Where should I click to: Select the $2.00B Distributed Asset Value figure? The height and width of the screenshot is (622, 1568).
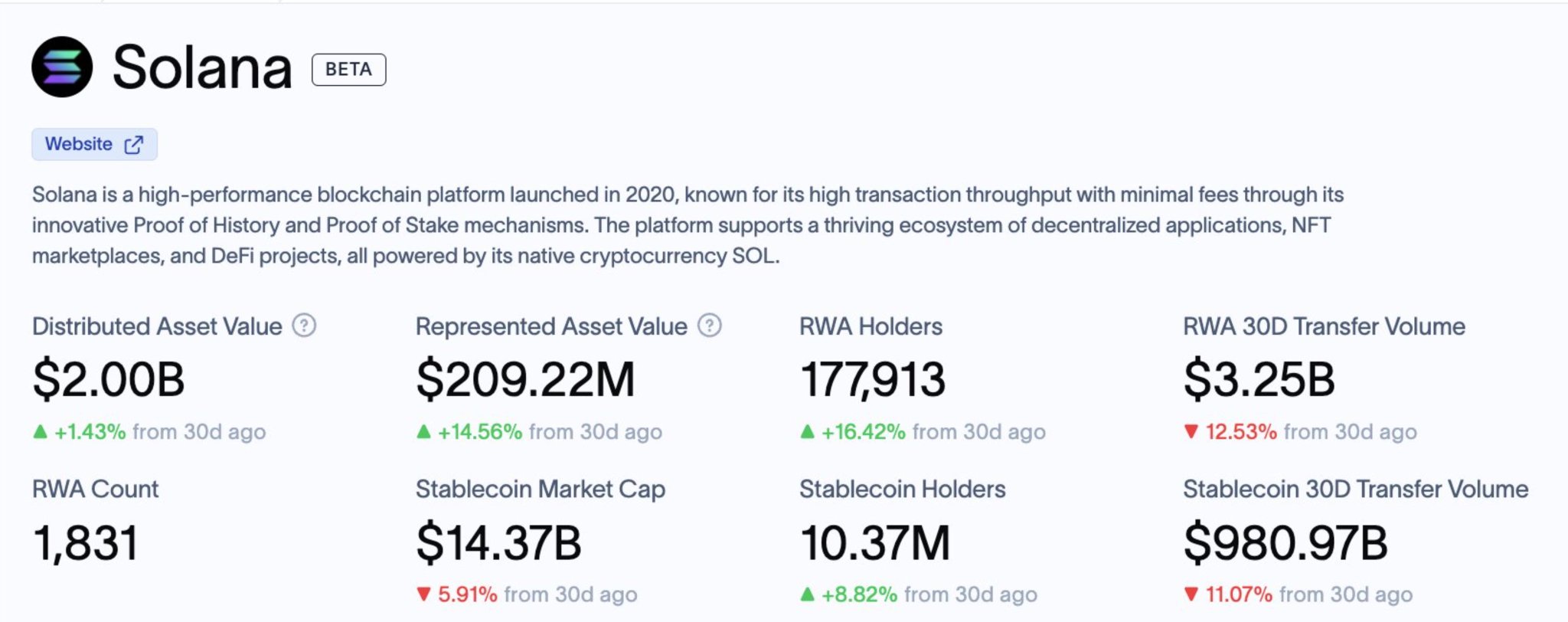coord(108,380)
